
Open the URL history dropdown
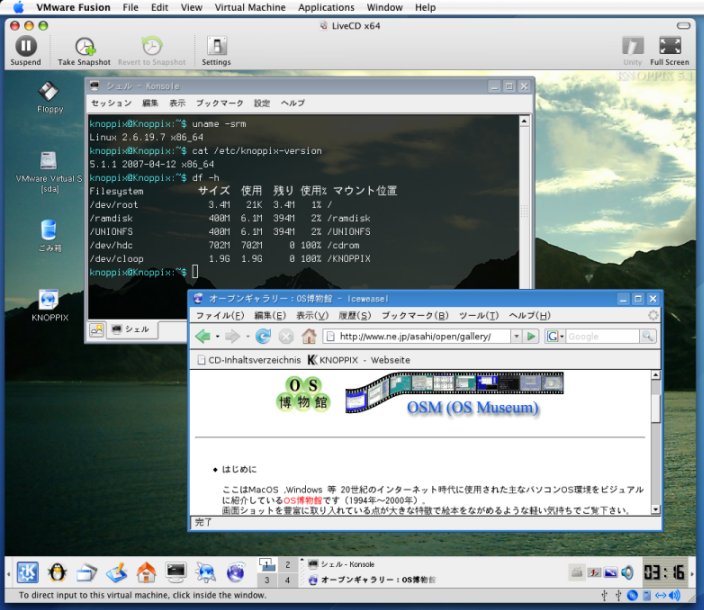click(516, 336)
